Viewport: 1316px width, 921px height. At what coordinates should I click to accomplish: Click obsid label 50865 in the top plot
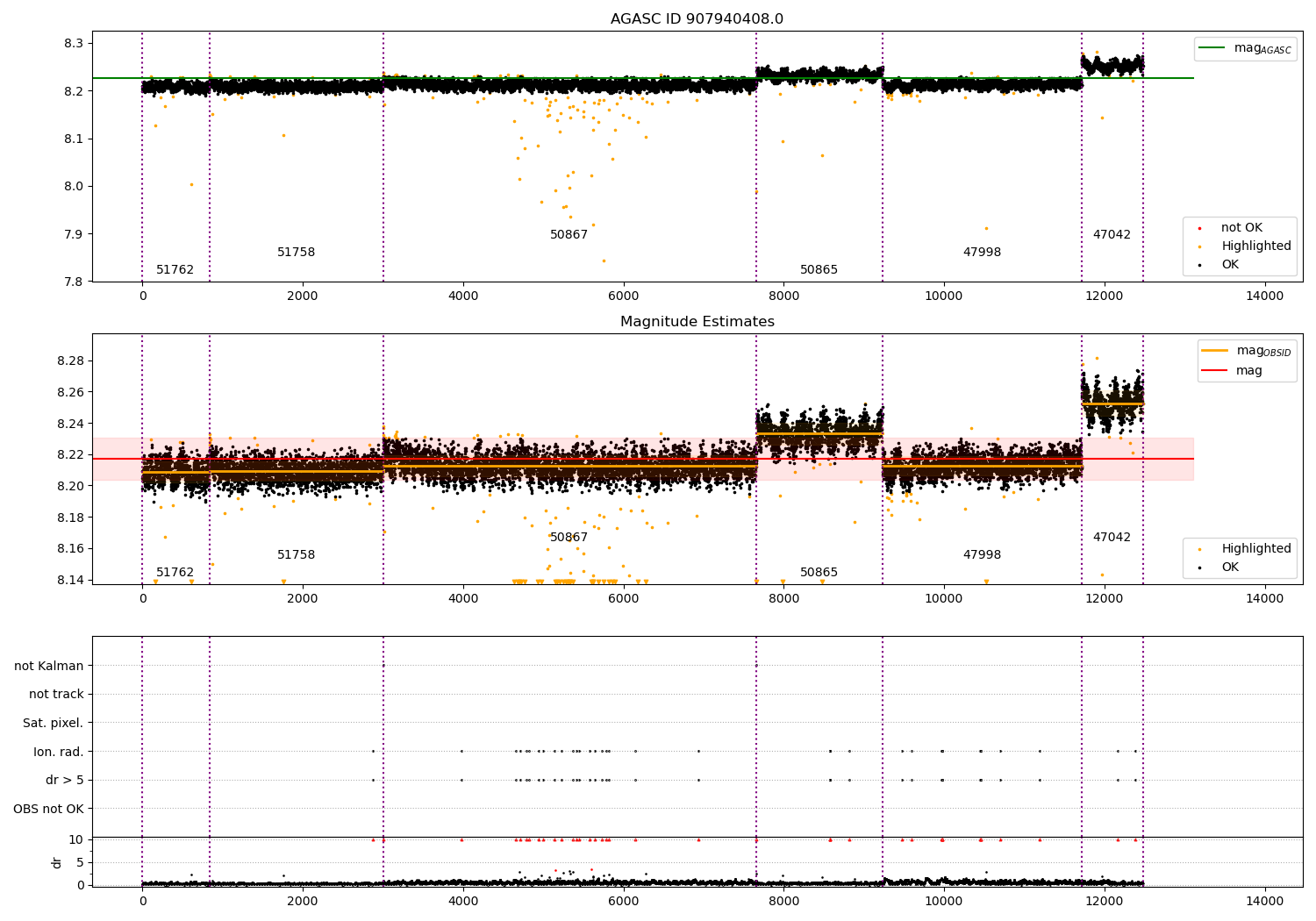[x=819, y=270]
